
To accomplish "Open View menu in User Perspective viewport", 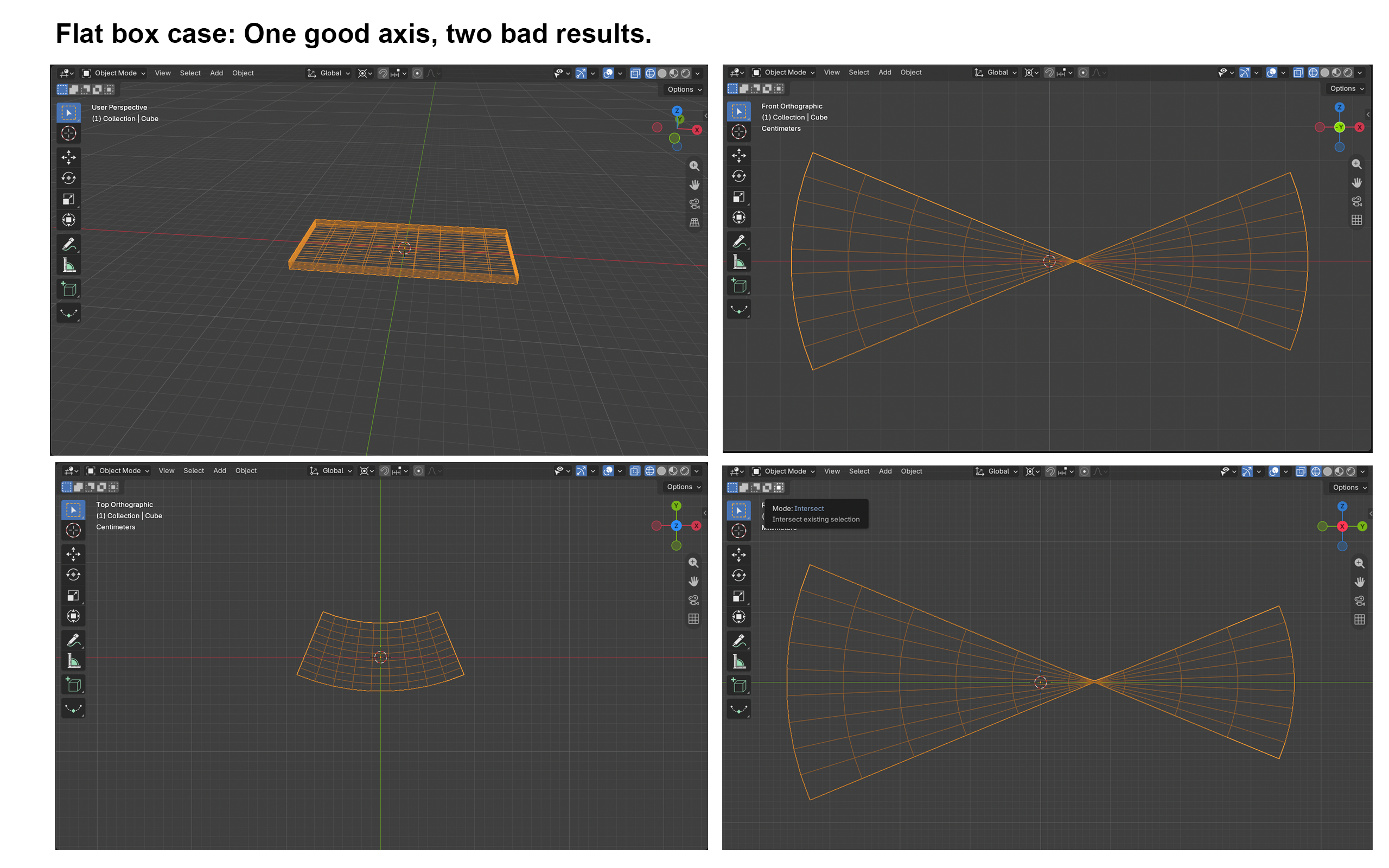I will 163,73.
